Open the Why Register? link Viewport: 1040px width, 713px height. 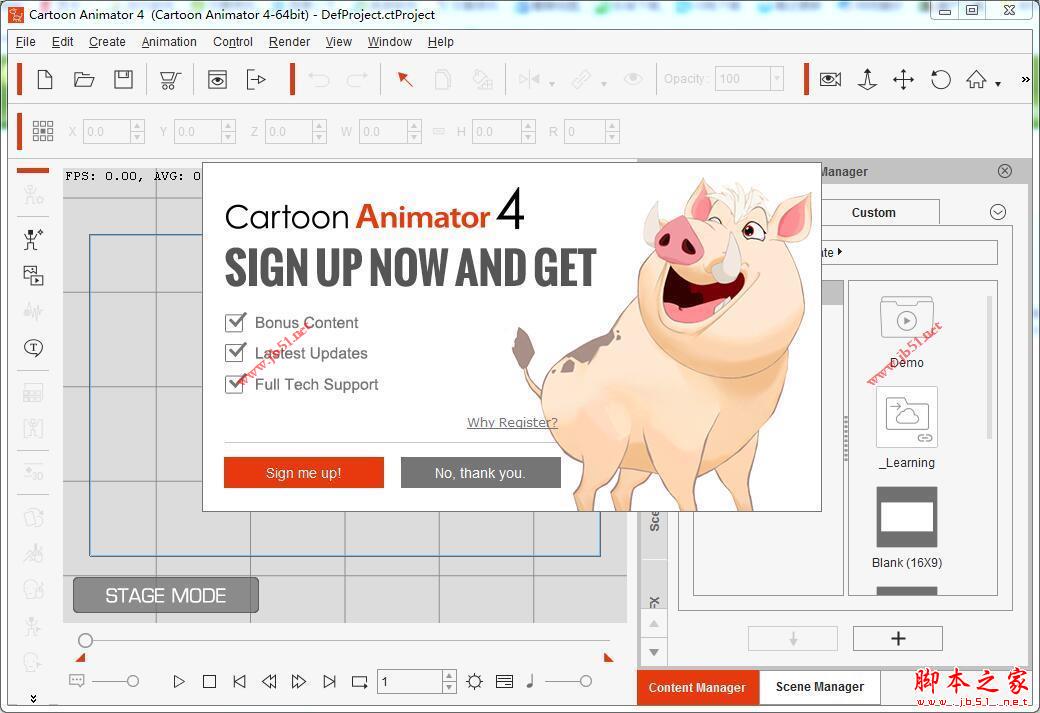tap(512, 422)
